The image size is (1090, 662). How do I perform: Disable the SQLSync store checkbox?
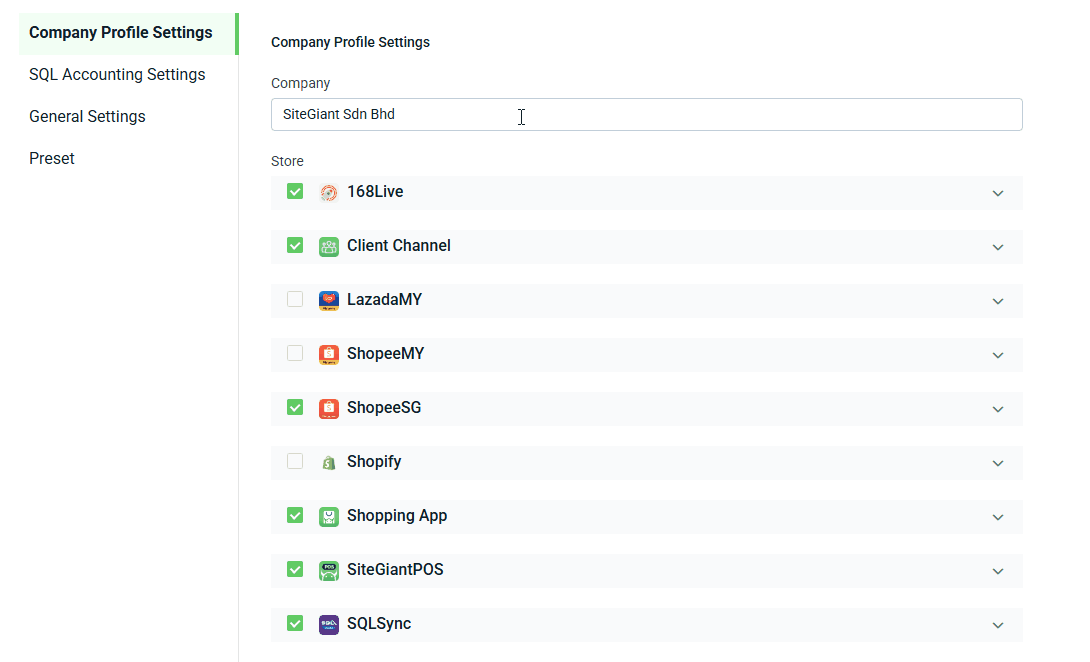click(295, 623)
